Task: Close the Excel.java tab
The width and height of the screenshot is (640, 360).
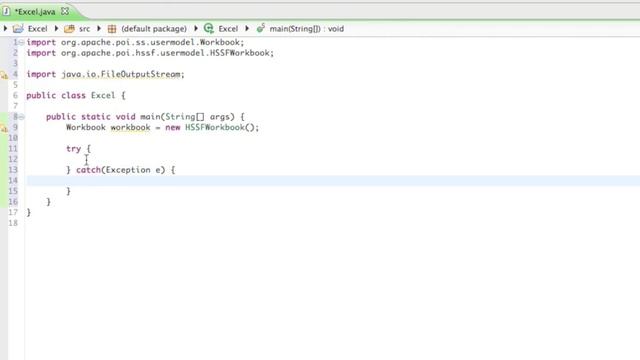Action: tap(65, 11)
